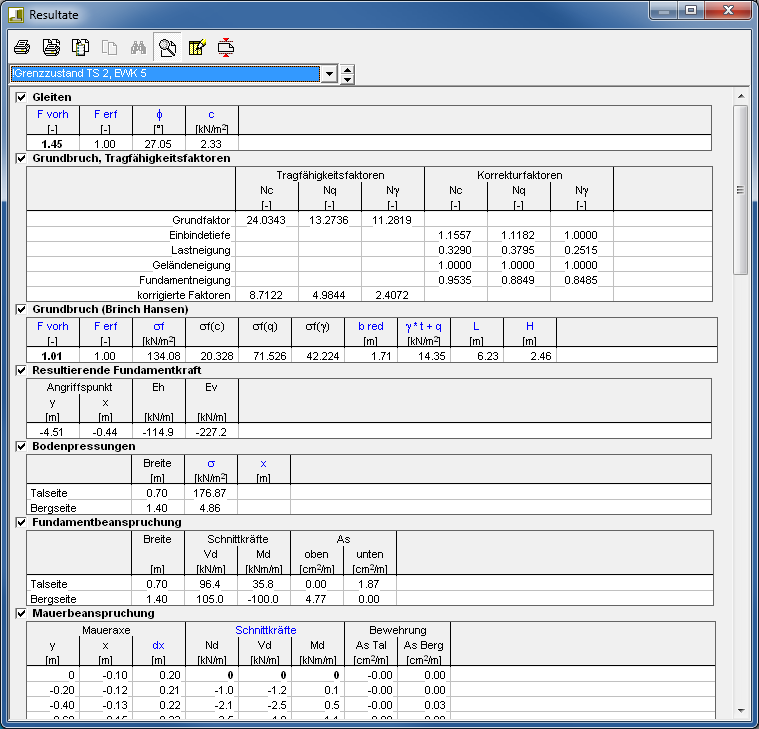Click the blue Schnittkräfte header in Mauerbeanspruchung
Viewport: 759px width, 729px height.
click(264, 630)
